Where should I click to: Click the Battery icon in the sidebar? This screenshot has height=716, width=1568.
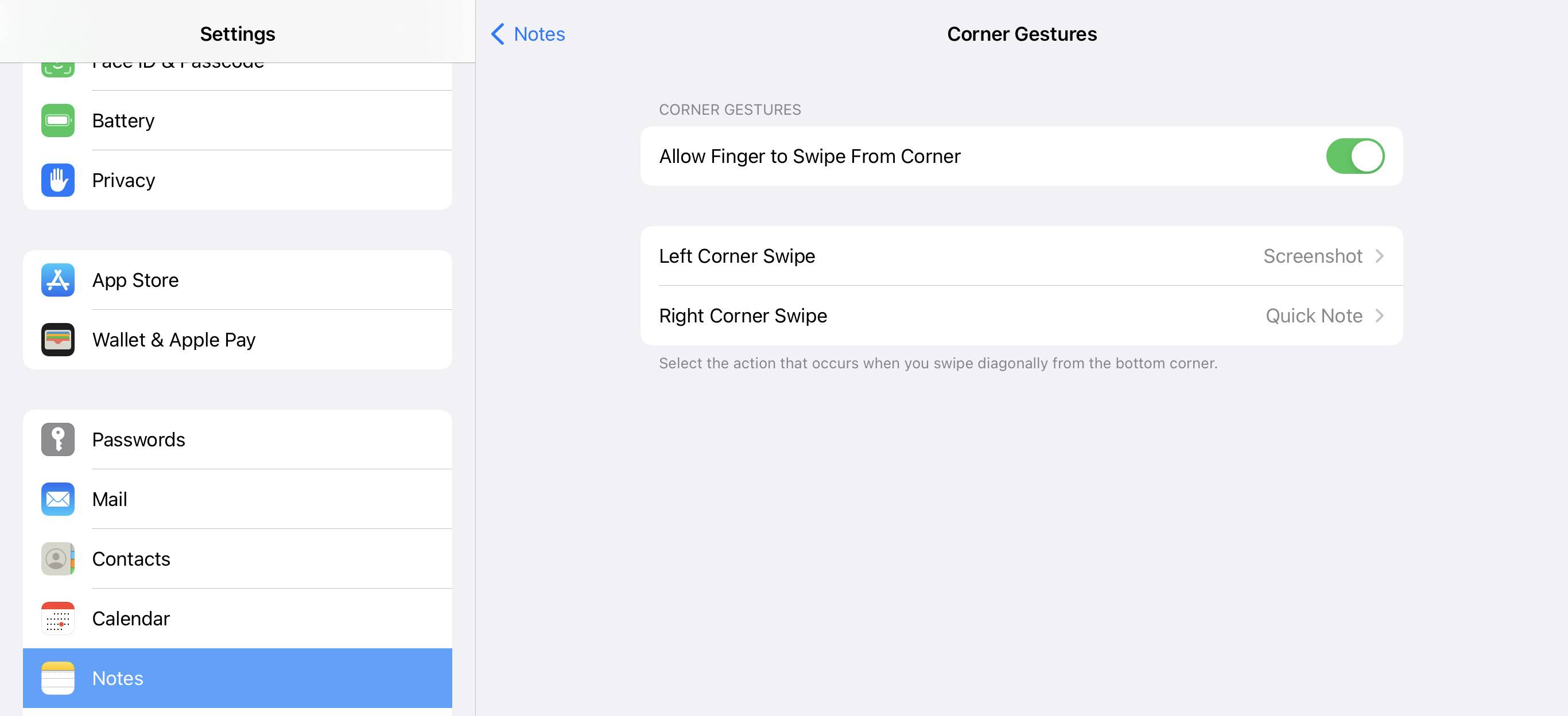pyautogui.click(x=57, y=120)
